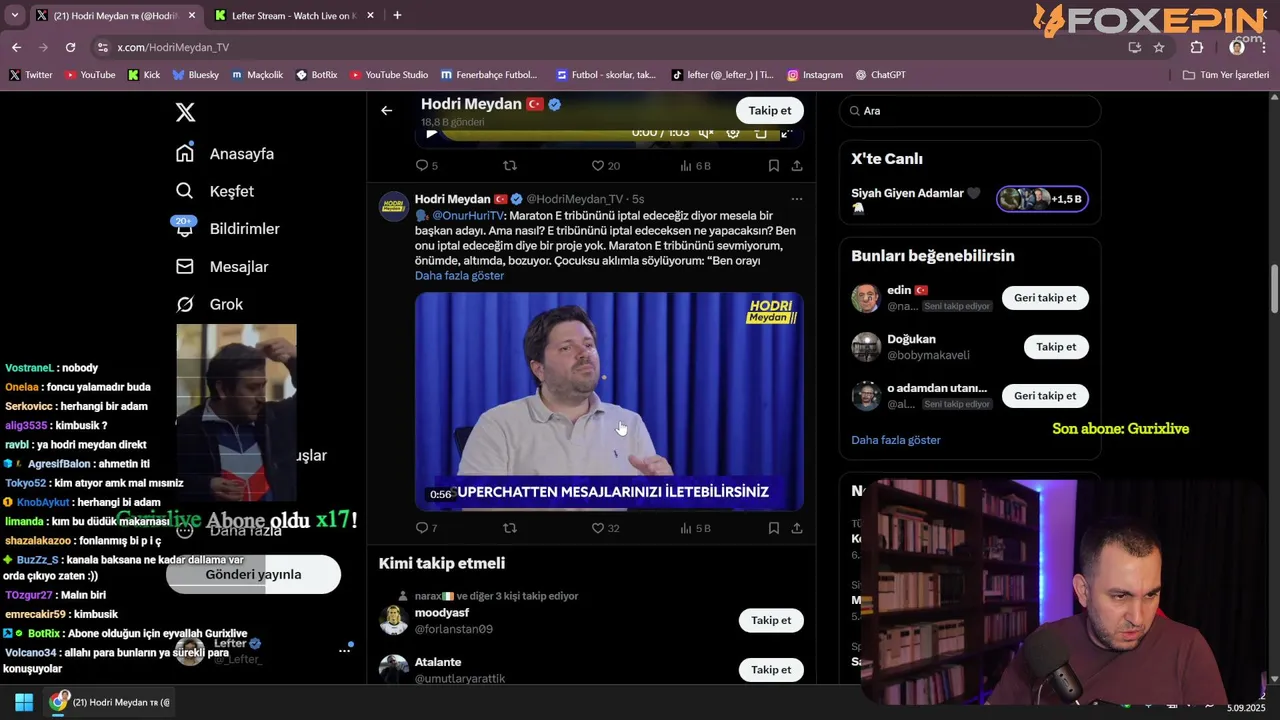Open the @OnurHuriTV mention link
1280x720 pixels.
(x=468, y=216)
